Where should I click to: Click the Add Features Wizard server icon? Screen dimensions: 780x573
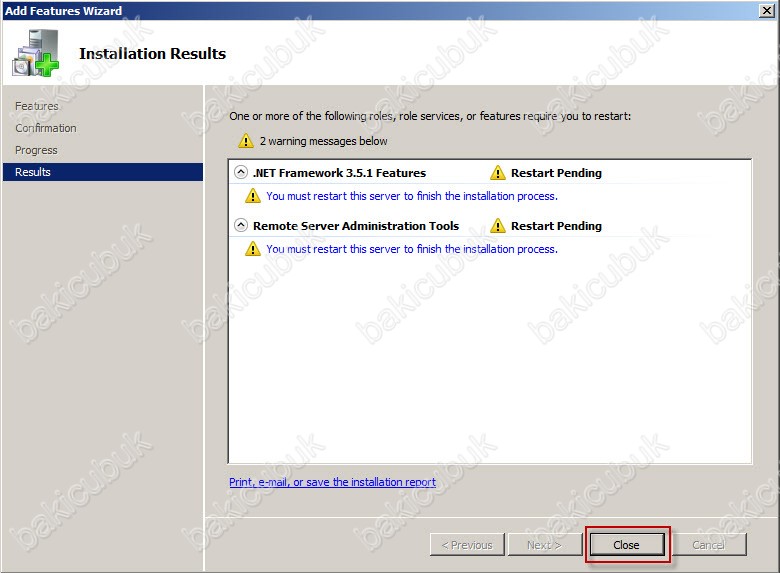[x=34, y=54]
